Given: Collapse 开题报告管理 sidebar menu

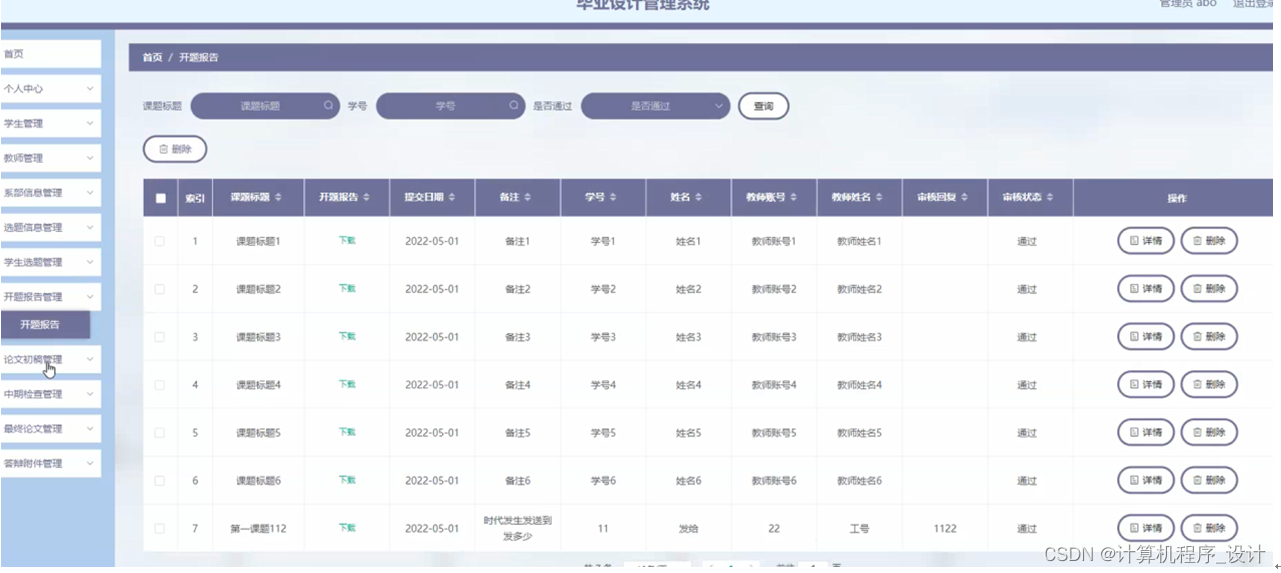Looking at the screenshot, I should point(50,297).
